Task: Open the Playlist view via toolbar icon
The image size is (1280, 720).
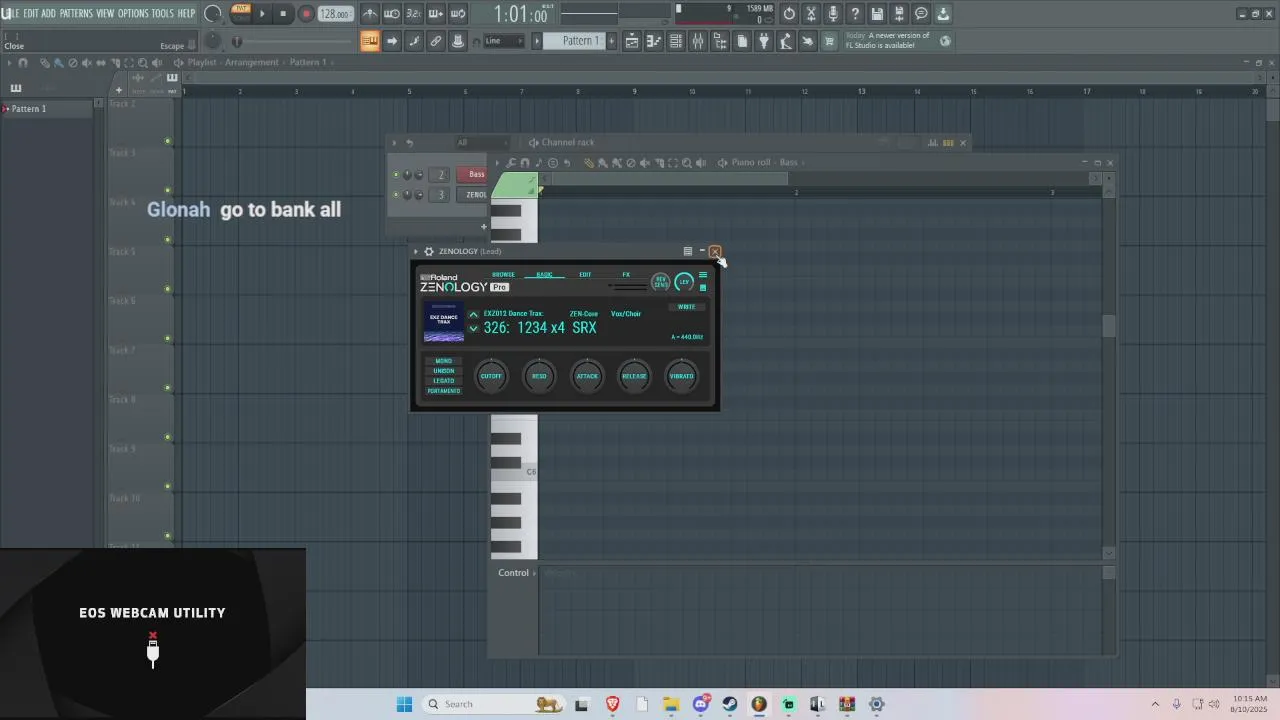Action: [632, 41]
